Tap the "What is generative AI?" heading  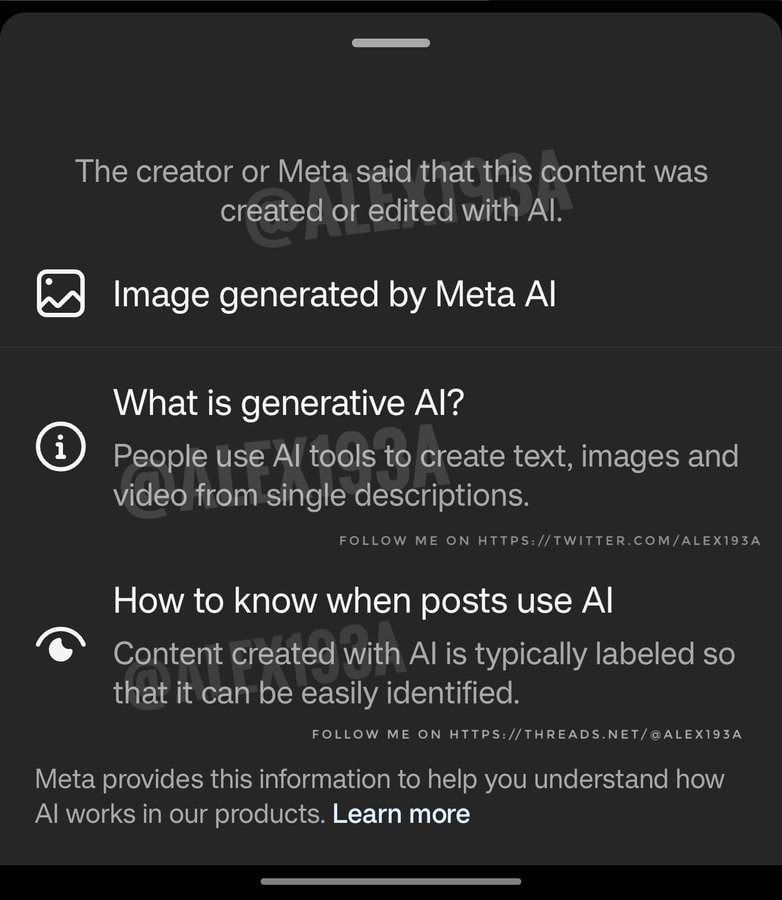click(x=290, y=403)
